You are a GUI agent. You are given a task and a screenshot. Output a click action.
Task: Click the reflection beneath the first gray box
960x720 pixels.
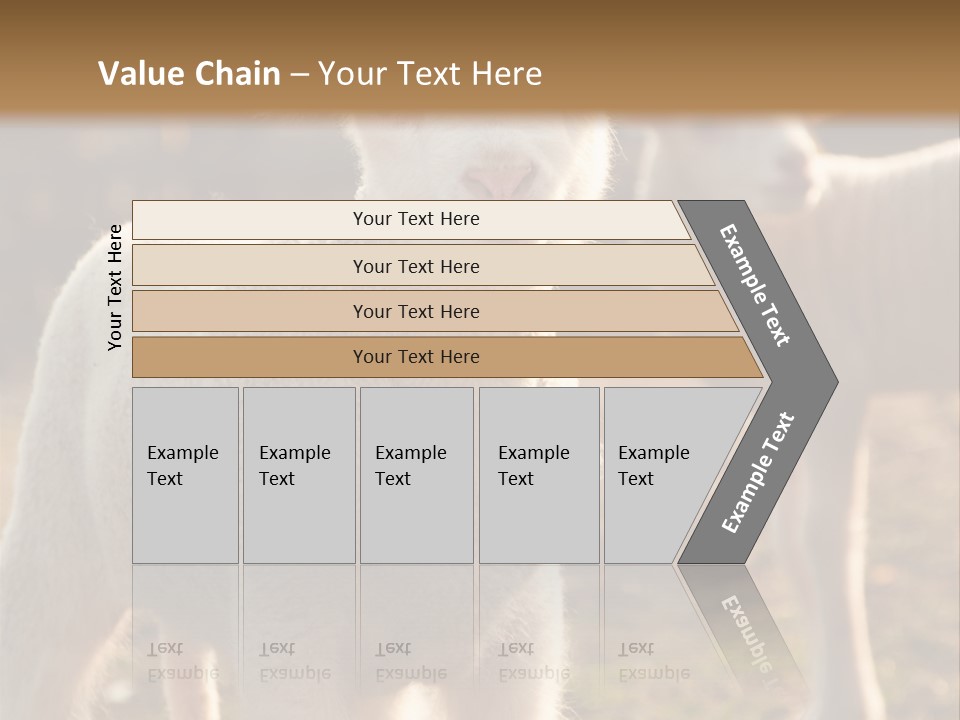pyautogui.click(x=185, y=630)
